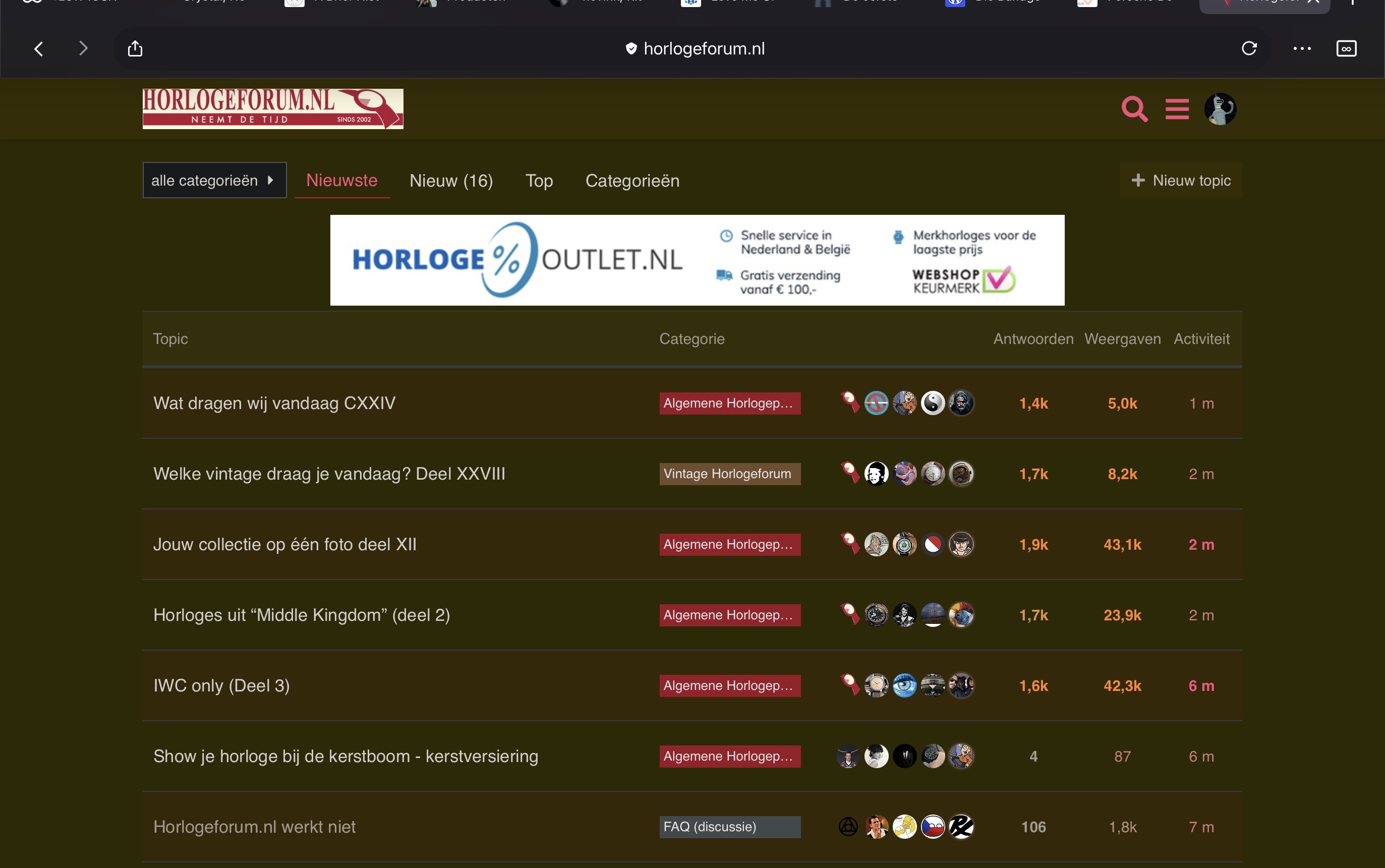The height and width of the screenshot is (868, 1385).
Task: Click the browser share icon
Action: point(135,48)
